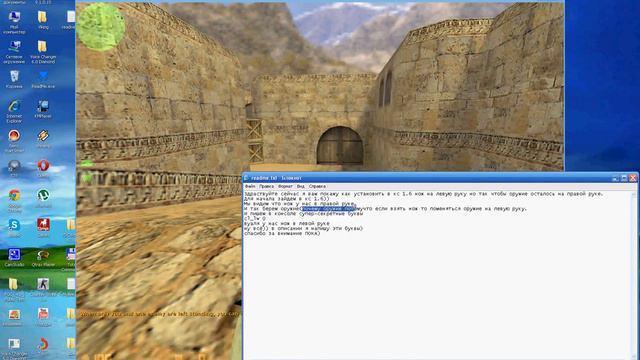Open the ReadMe.exe desktop shortcut
The height and width of the screenshot is (360, 640).
[x=43, y=79]
